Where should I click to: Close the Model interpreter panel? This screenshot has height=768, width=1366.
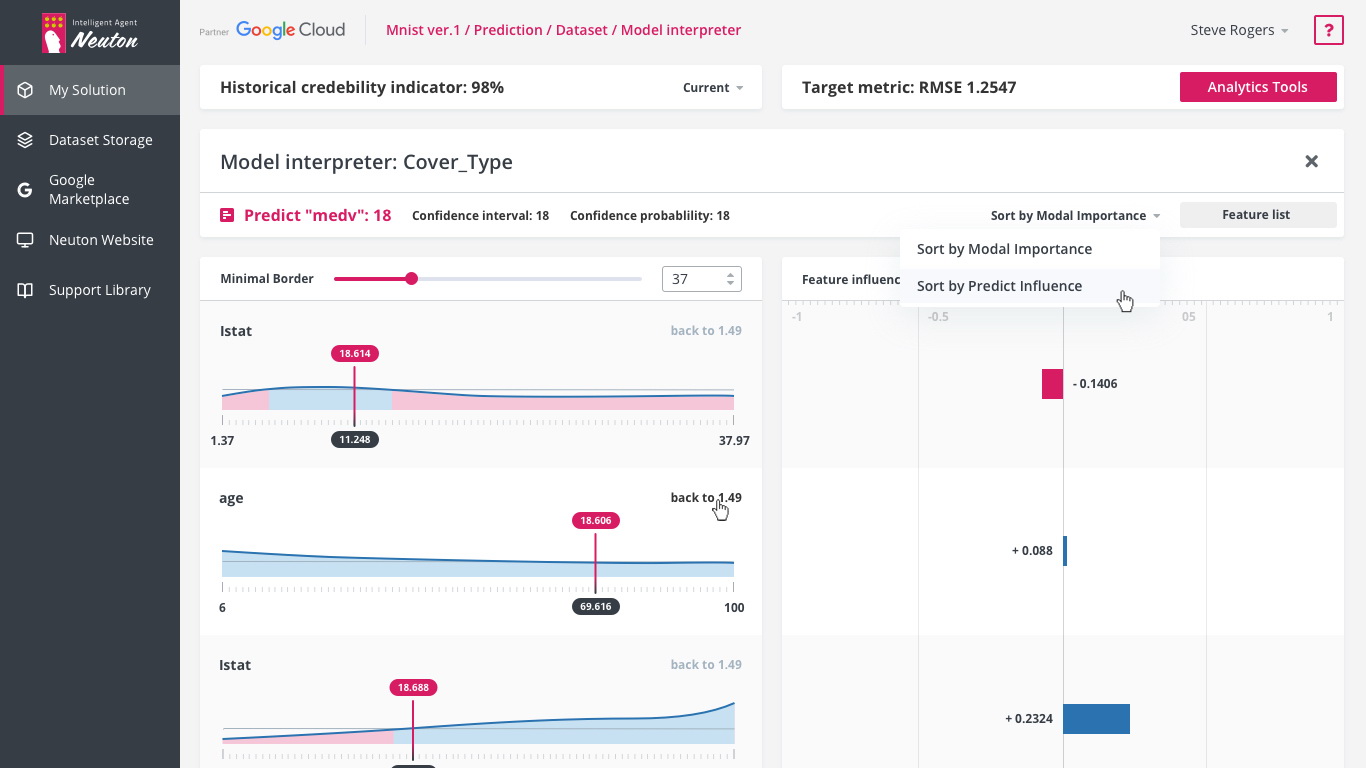[x=1311, y=161]
